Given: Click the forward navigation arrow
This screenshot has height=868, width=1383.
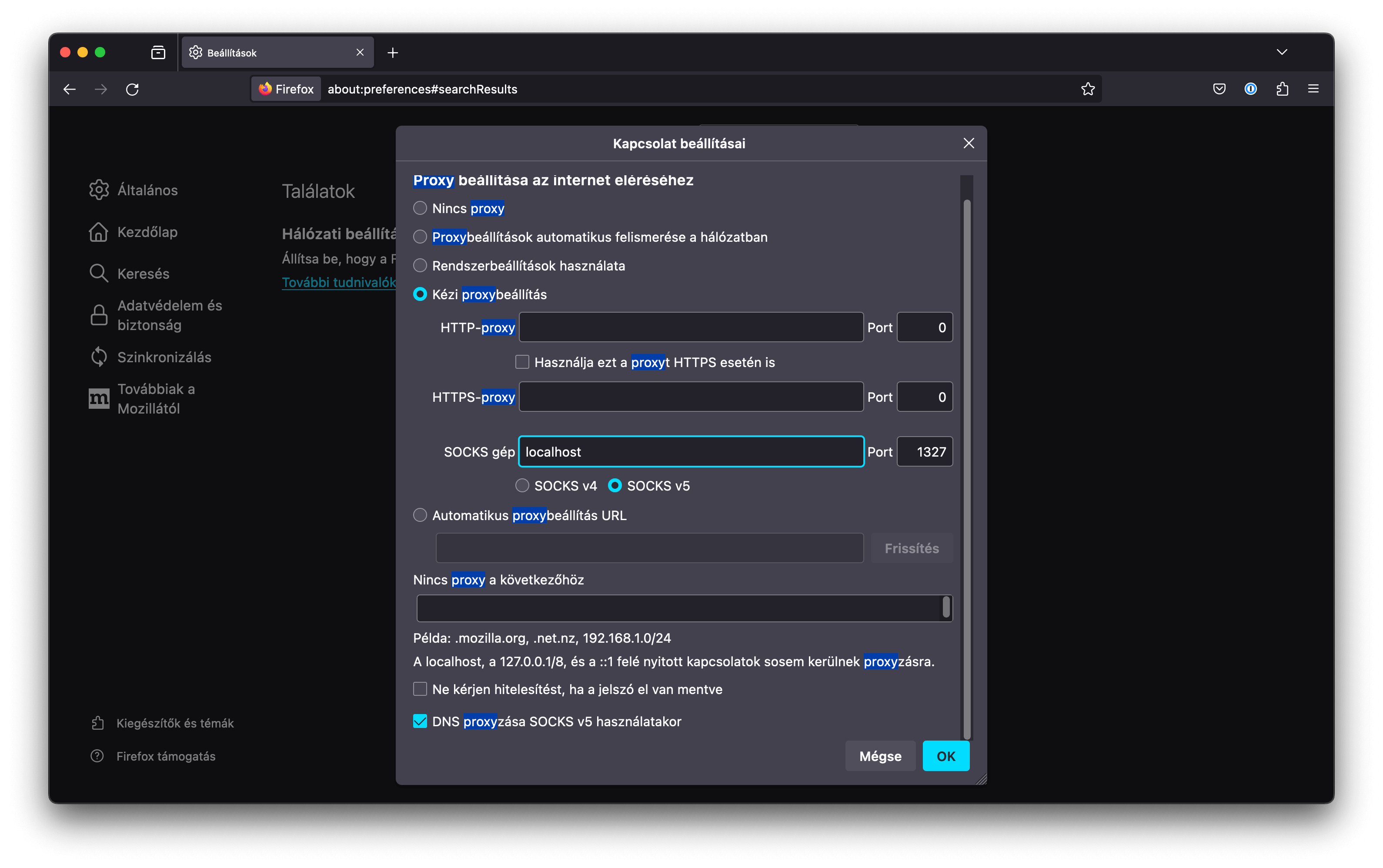Looking at the screenshot, I should 101,89.
